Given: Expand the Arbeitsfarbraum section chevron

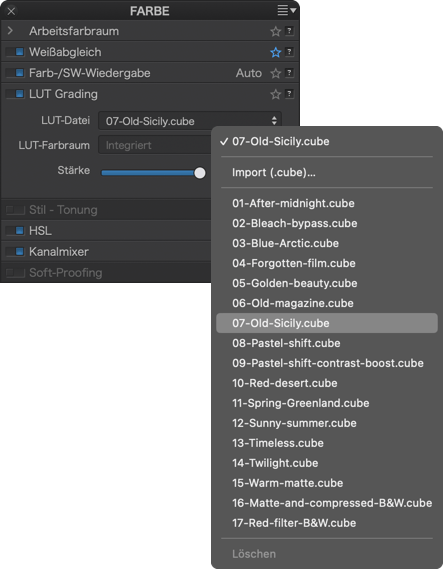Looking at the screenshot, I should 10,31.
